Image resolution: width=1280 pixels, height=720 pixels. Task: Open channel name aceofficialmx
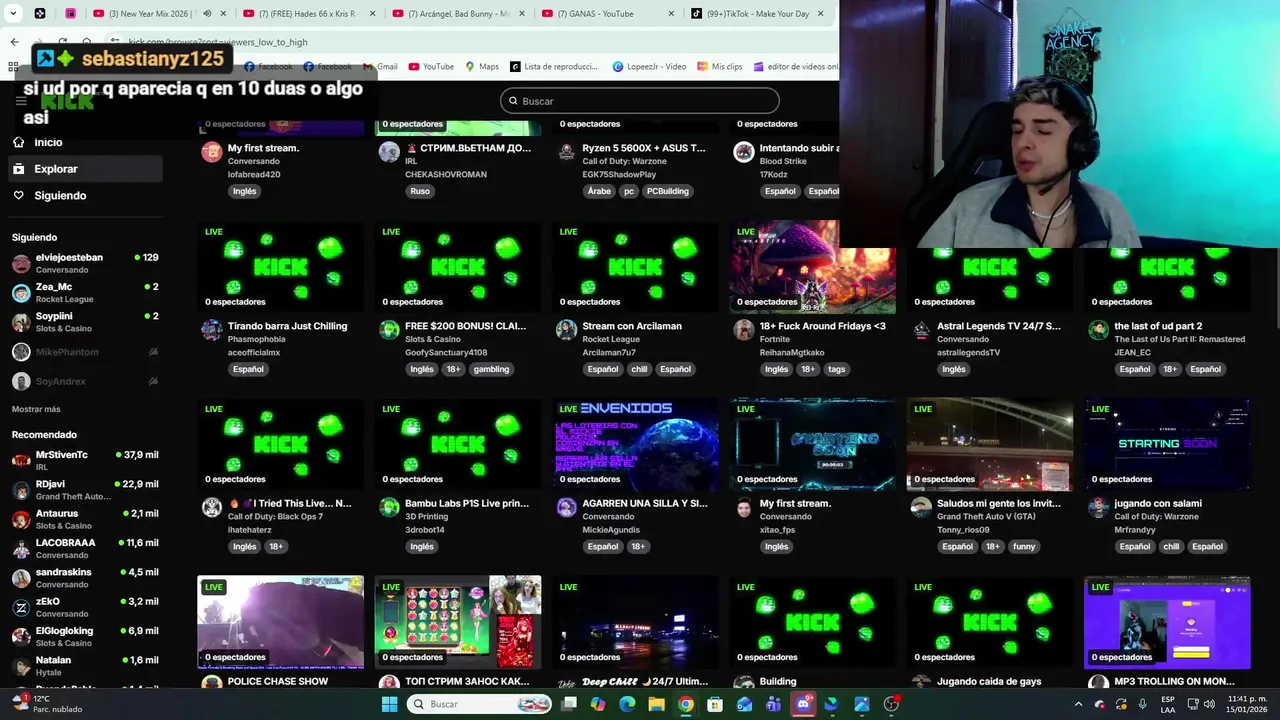(x=254, y=352)
